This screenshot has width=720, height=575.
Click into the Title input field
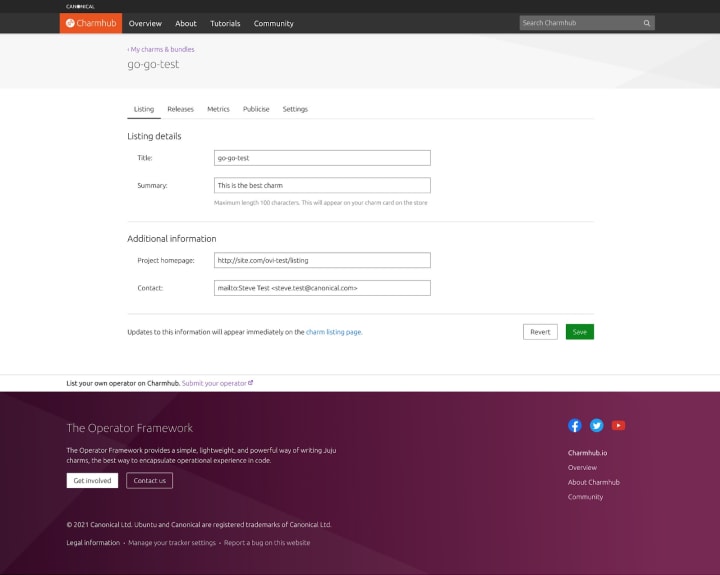point(322,158)
